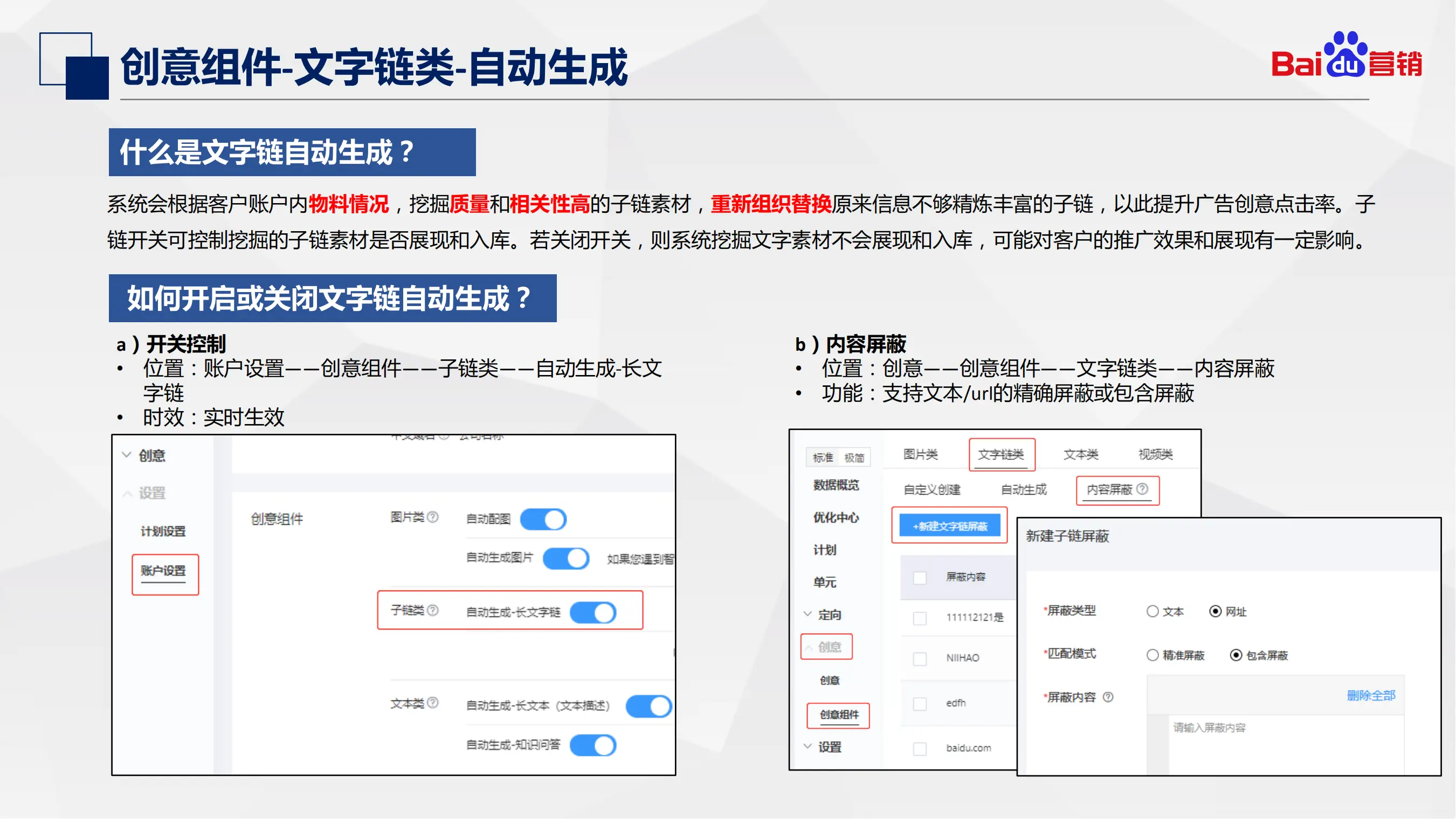The image size is (1456, 819).
Task: Toggle 自动生成-长文本 (文本描述) switch
Action: pos(649,706)
